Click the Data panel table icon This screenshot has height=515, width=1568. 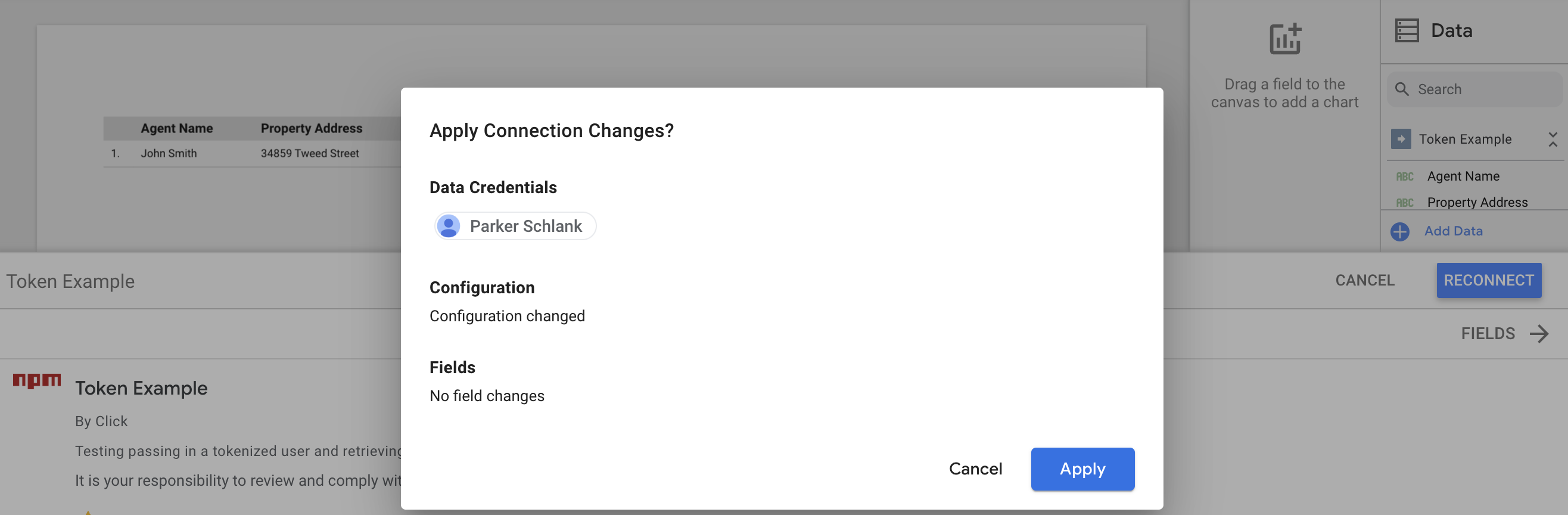click(x=1406, y=30)
